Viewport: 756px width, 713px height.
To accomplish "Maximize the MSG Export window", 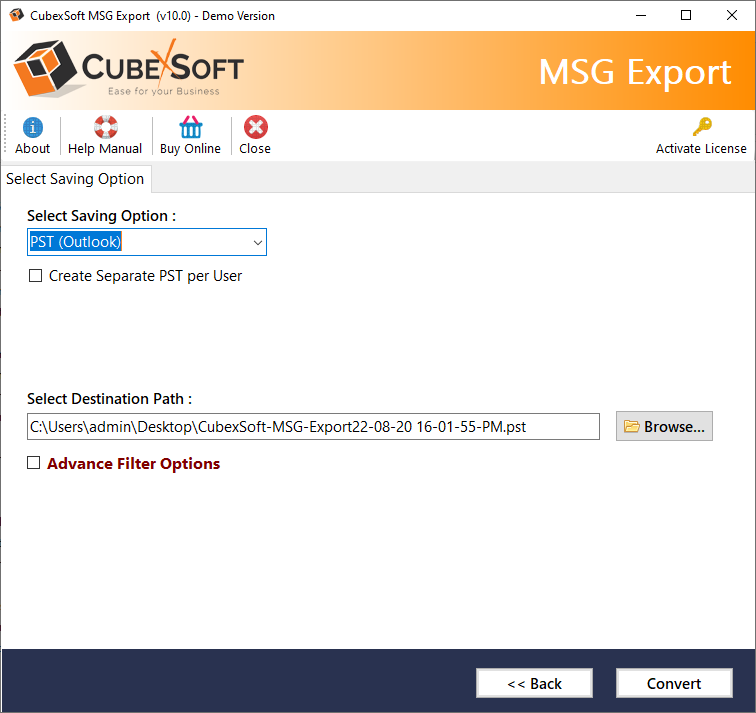I will coord(686,16).
